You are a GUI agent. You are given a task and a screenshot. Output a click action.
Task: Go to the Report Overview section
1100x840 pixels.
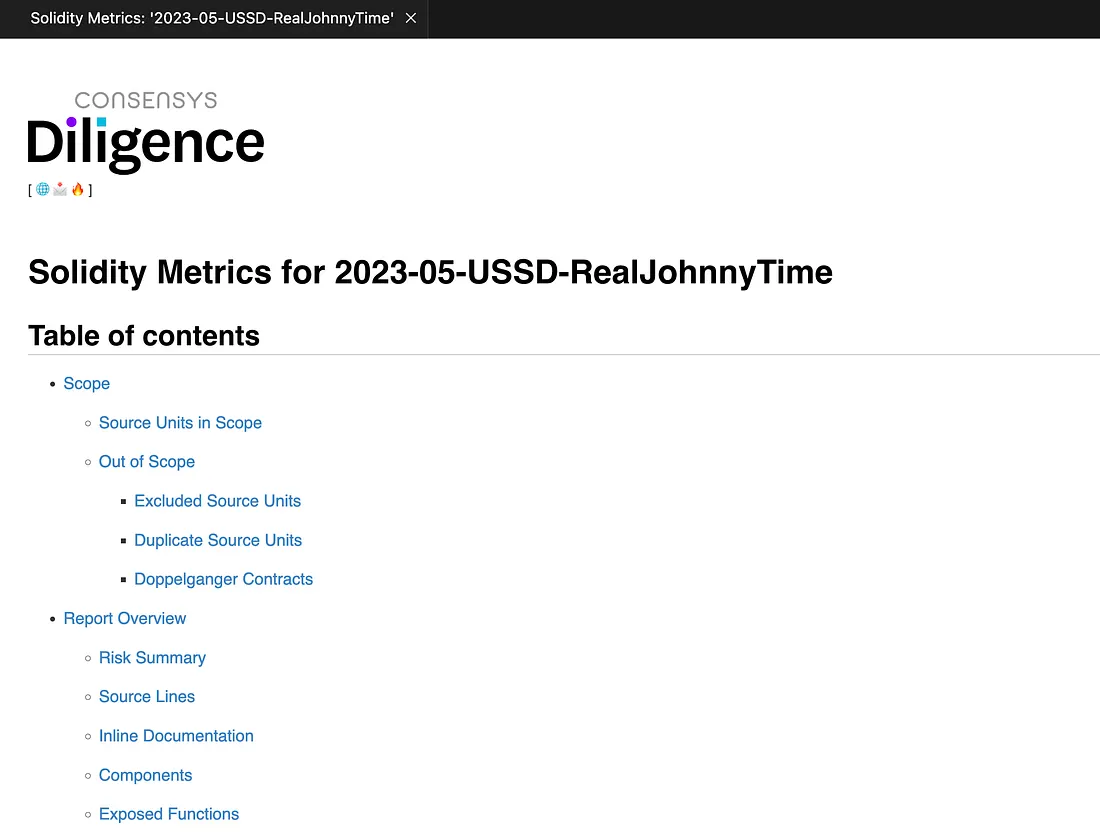(x=124, y=618)
